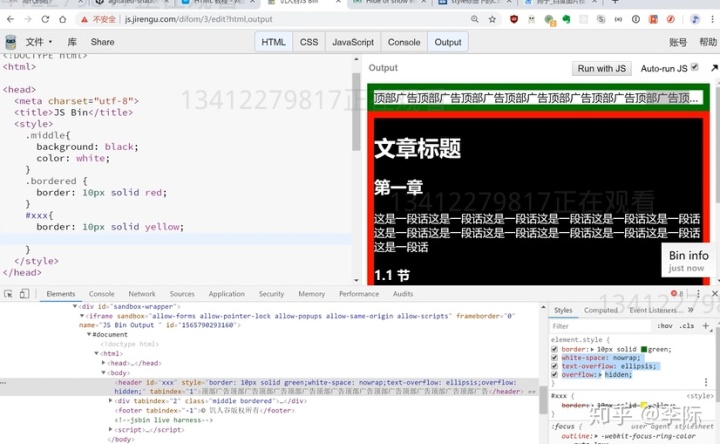720x444 pixels.
Task: Switch to the Computed styles tab
Action: pos(601,310)
